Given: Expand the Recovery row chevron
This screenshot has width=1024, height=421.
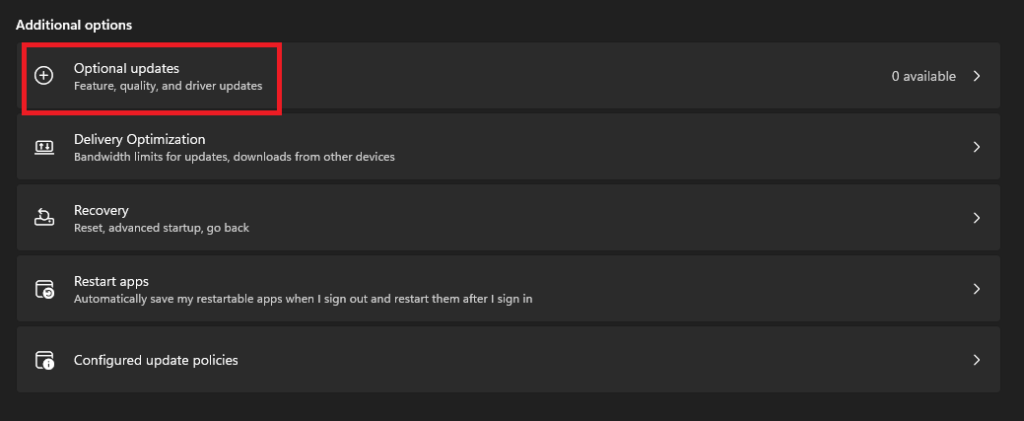Looking at the screenshot, I should (x=977, y=218).
